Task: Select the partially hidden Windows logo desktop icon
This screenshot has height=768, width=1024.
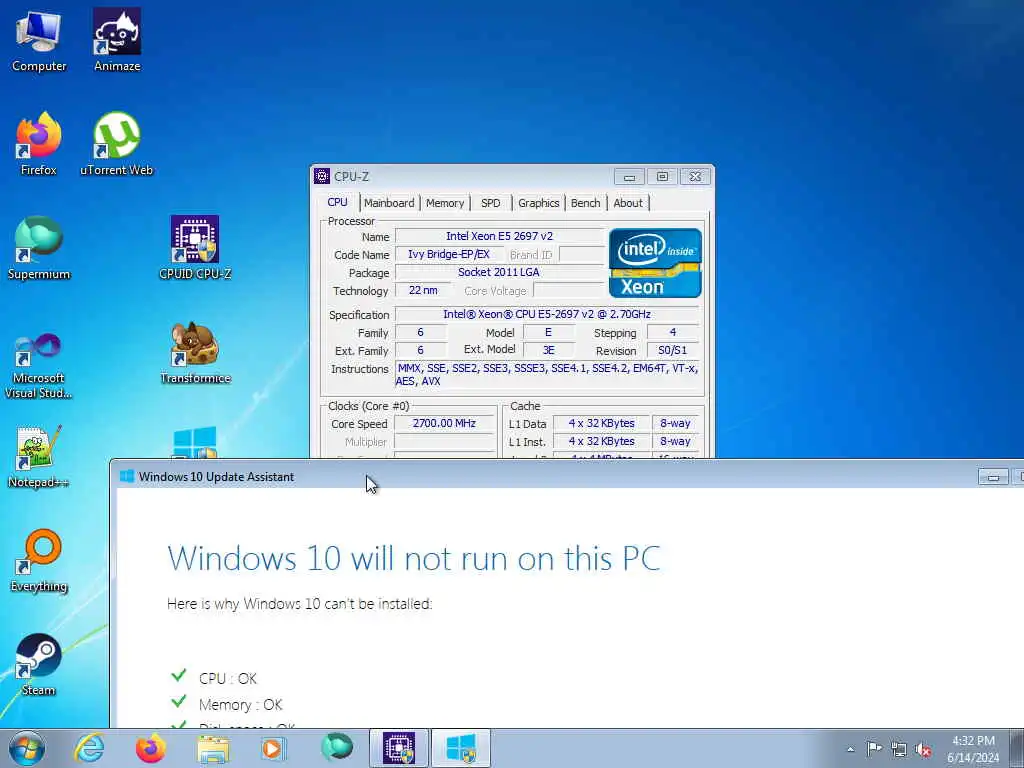Action: tap(195, 443)
